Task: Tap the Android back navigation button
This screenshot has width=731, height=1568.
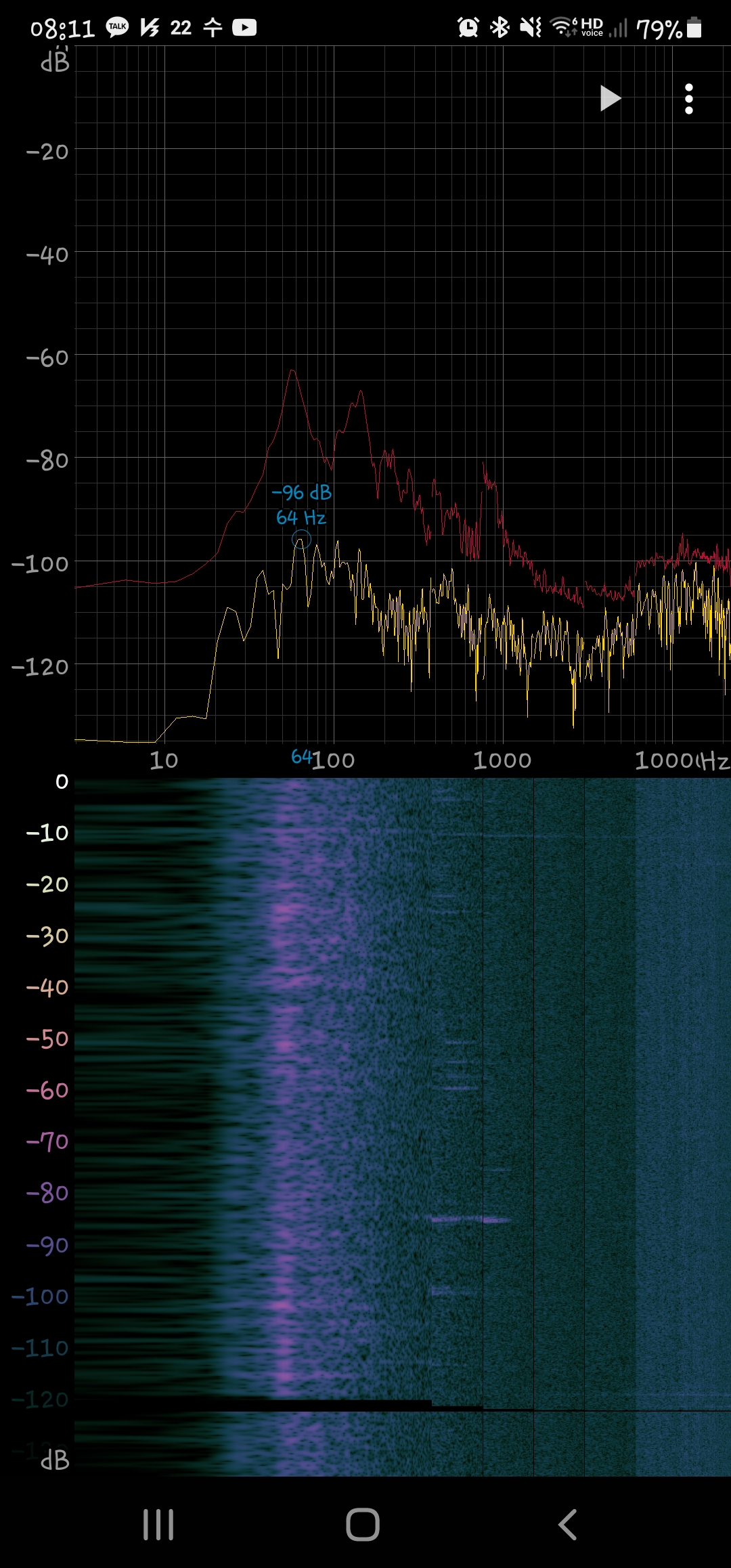Action: pos(567,1525)
